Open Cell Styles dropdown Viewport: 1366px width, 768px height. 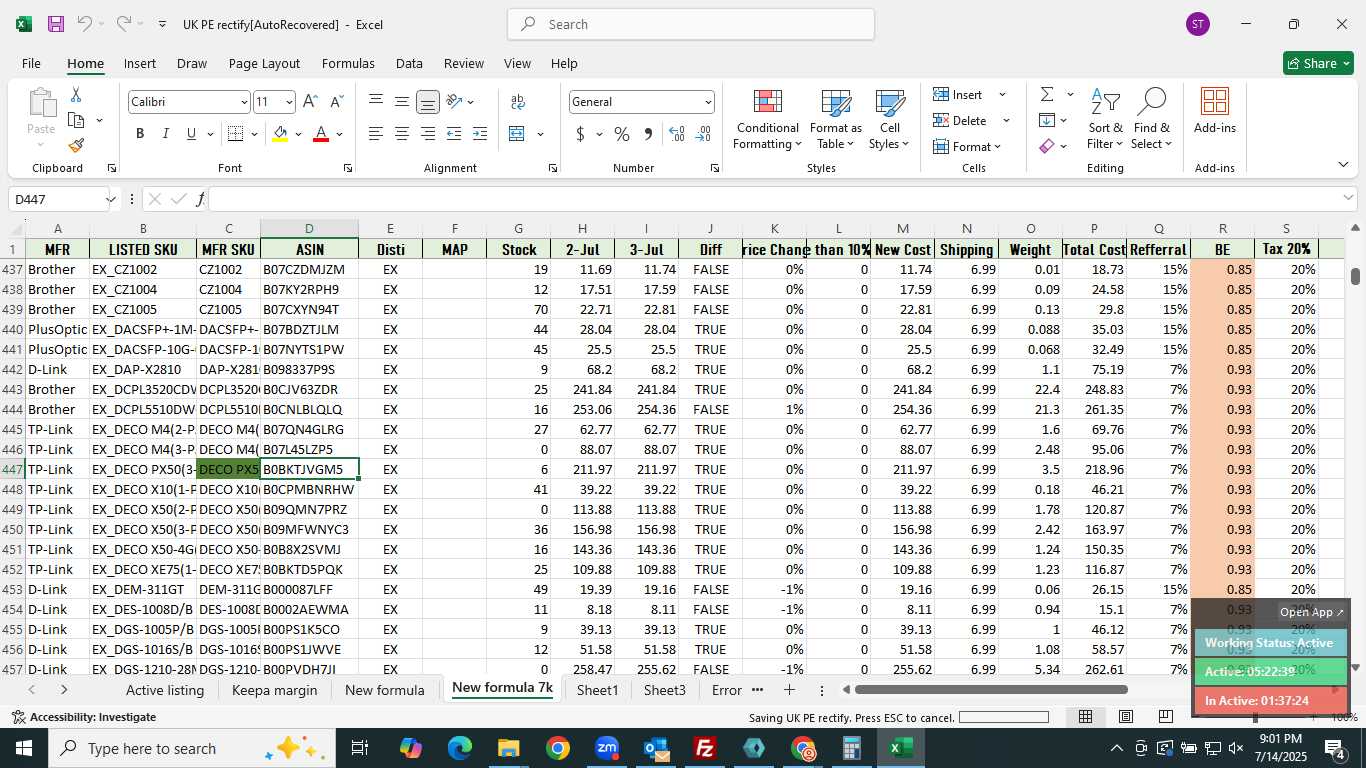point(890,120)
